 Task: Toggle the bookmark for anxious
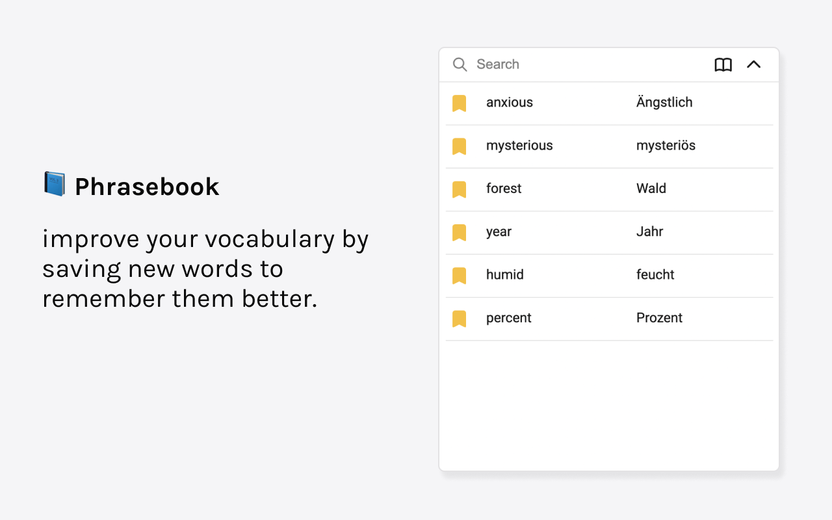click(x=459, y=103)
